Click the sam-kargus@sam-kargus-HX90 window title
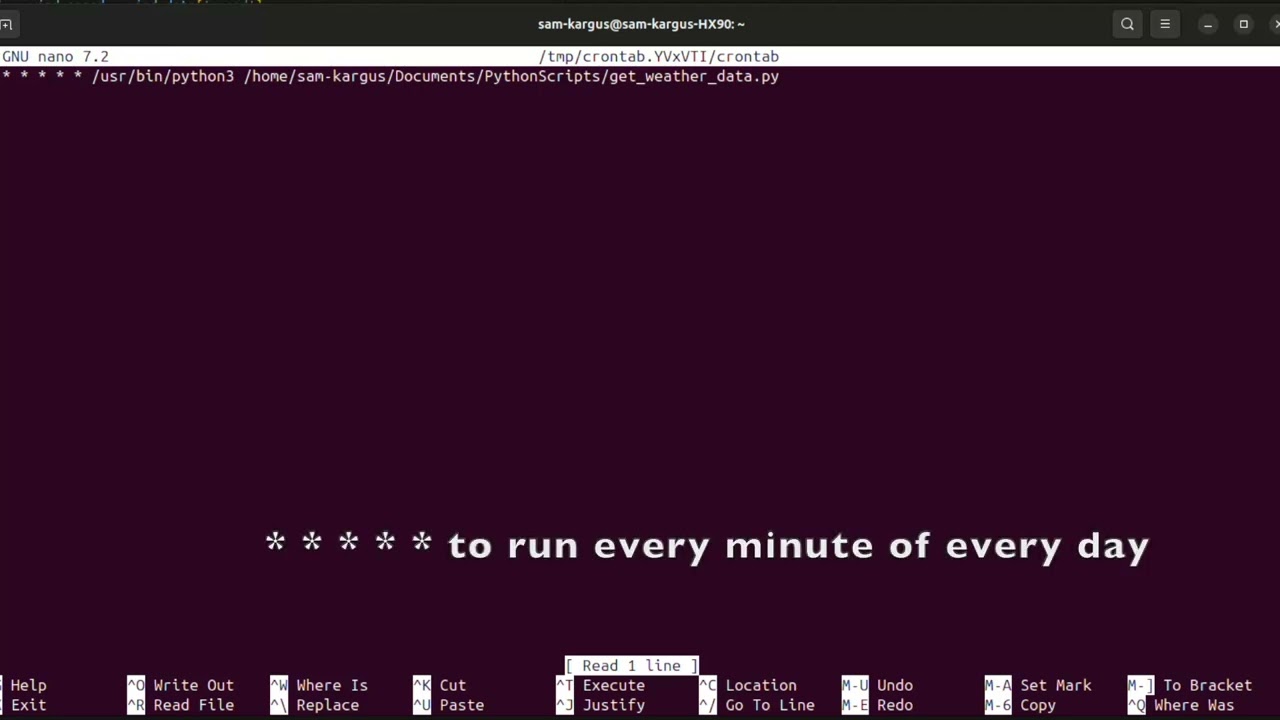This screenshot has height=720, width=1280. coord(641,24)
